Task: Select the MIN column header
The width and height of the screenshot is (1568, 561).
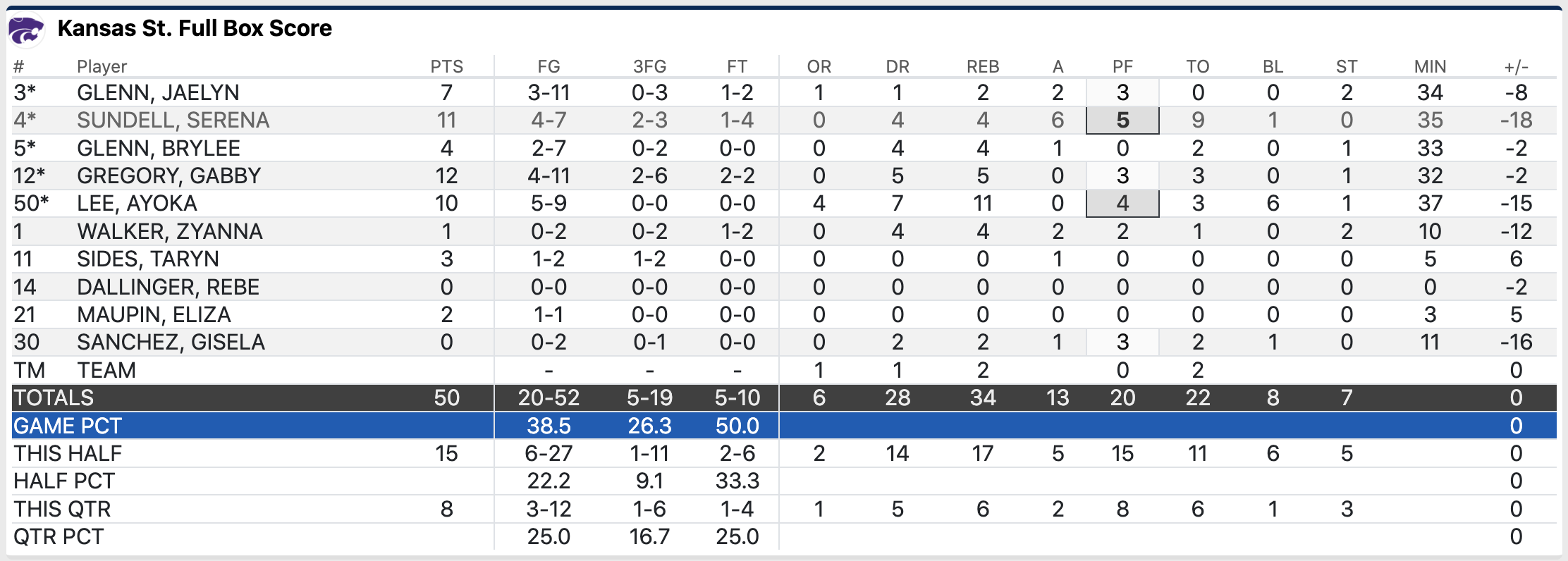Action: [x=1429, y=66]
